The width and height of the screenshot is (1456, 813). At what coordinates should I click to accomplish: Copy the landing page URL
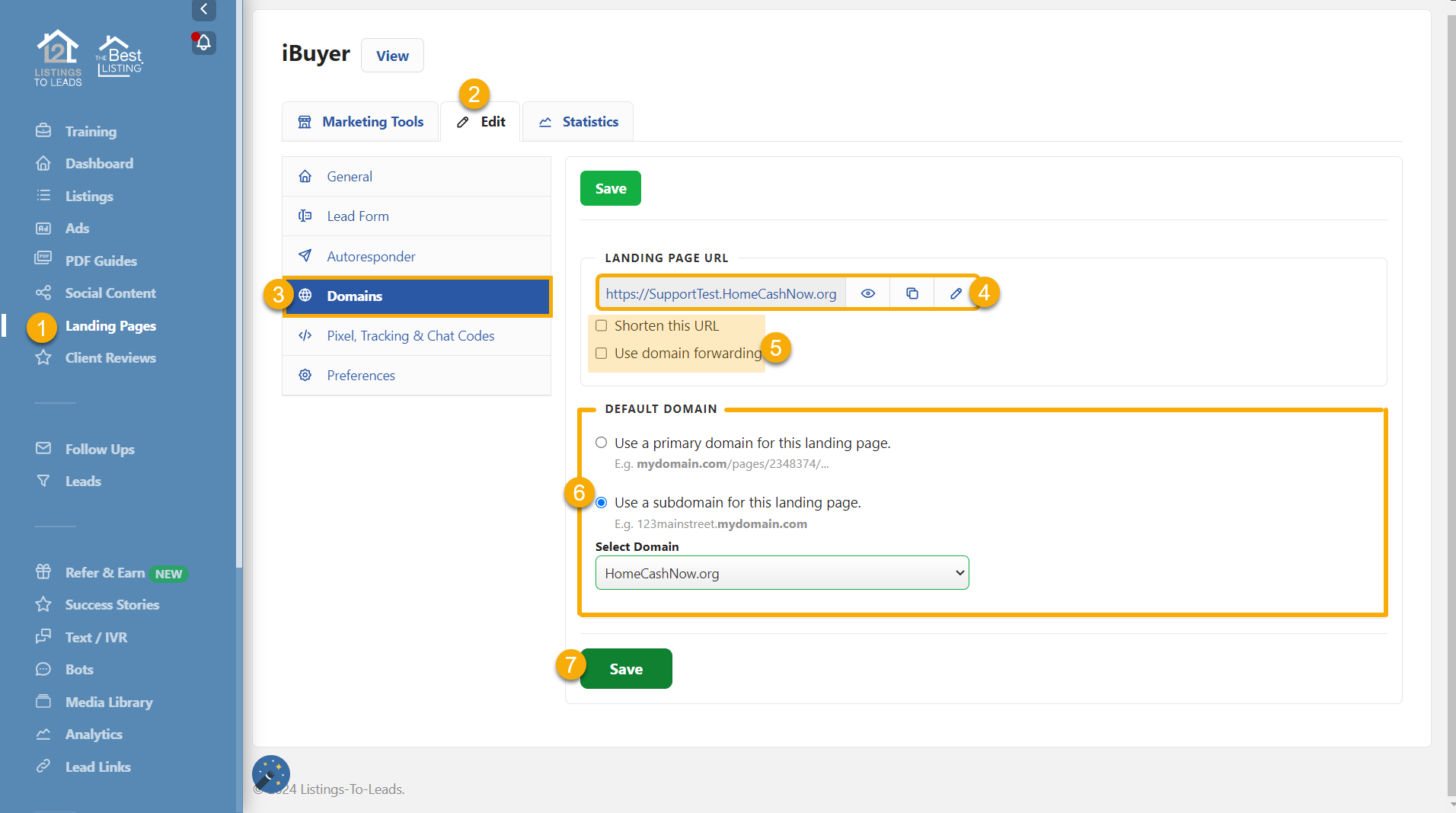click(911, 293)
